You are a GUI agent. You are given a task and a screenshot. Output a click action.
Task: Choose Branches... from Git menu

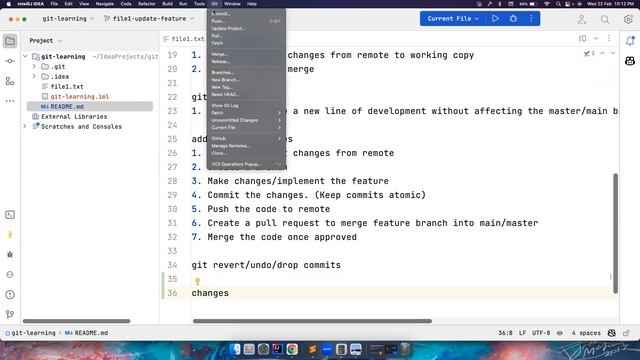point(246,72)
